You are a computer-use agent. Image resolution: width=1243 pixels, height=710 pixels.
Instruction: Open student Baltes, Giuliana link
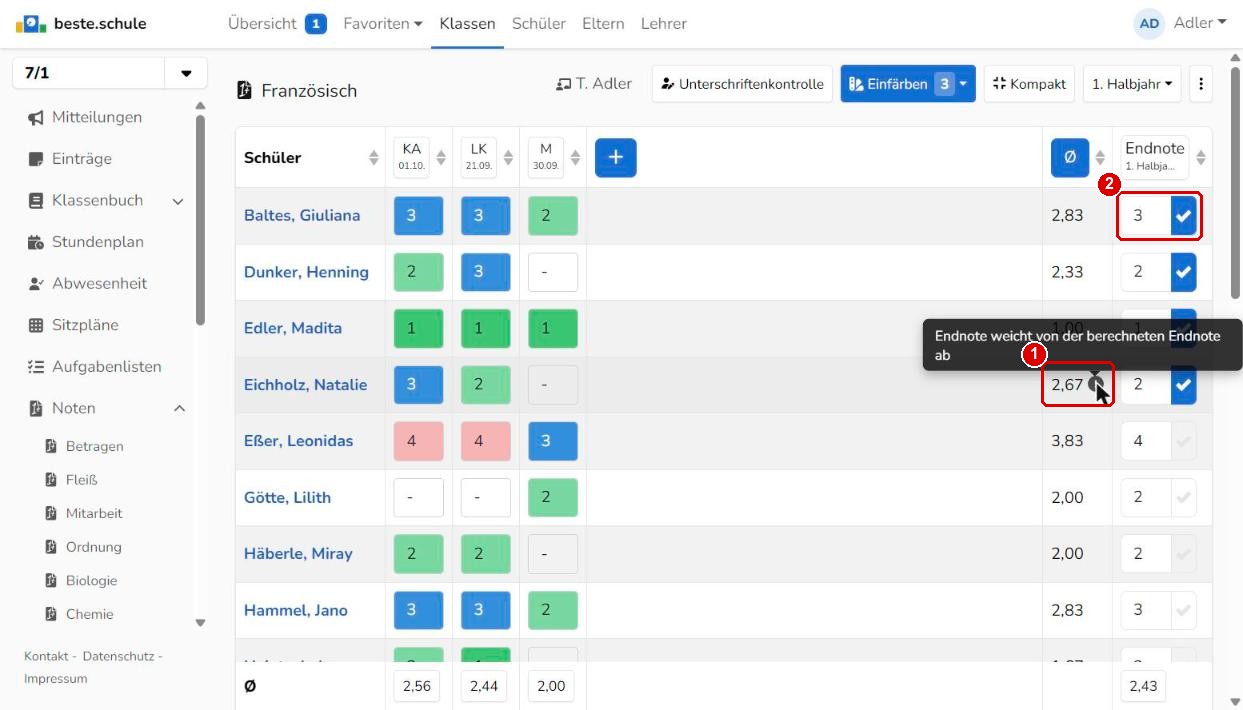click(302, 216)
